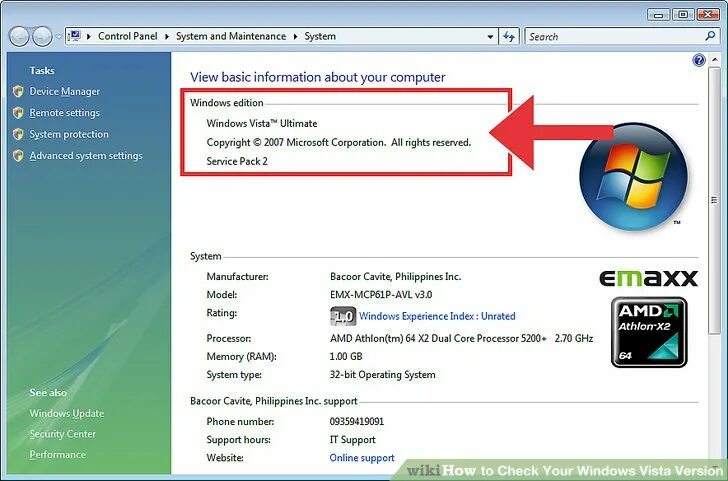Select the phone number 09359419091
This screenshot has height=481, width=728.
pyautogui.click(x=357, y=422)
